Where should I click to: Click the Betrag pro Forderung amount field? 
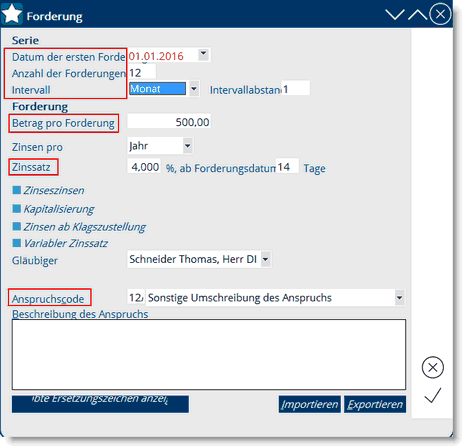[169, 122]
